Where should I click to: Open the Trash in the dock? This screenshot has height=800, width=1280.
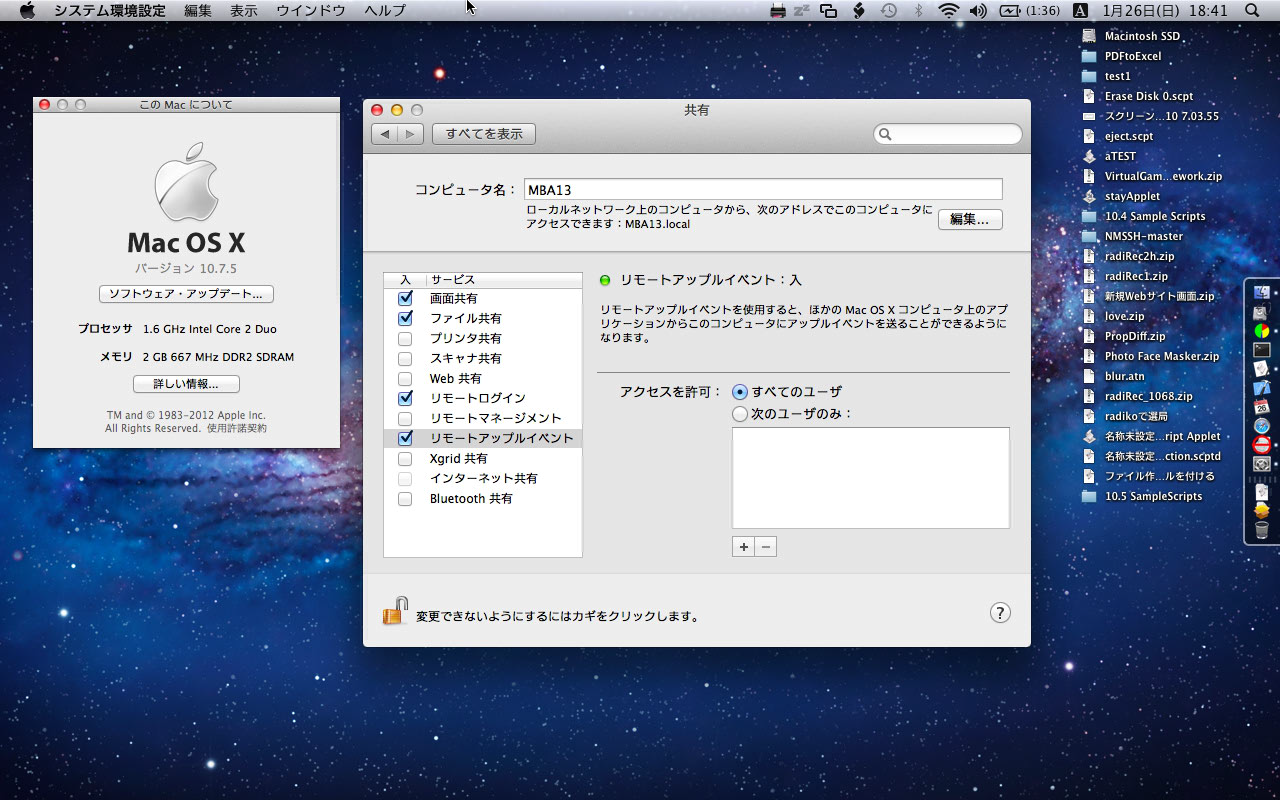[x=1261, y=530]
